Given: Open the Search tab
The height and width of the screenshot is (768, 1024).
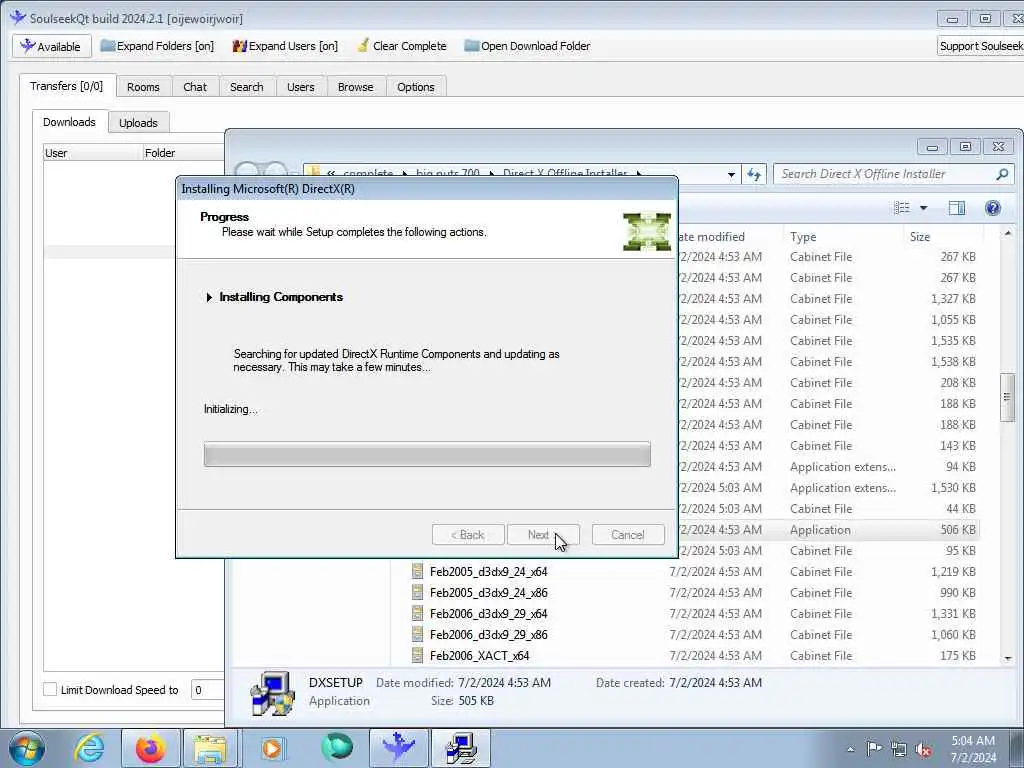Looking at the screenshot, I should (246, 87).
